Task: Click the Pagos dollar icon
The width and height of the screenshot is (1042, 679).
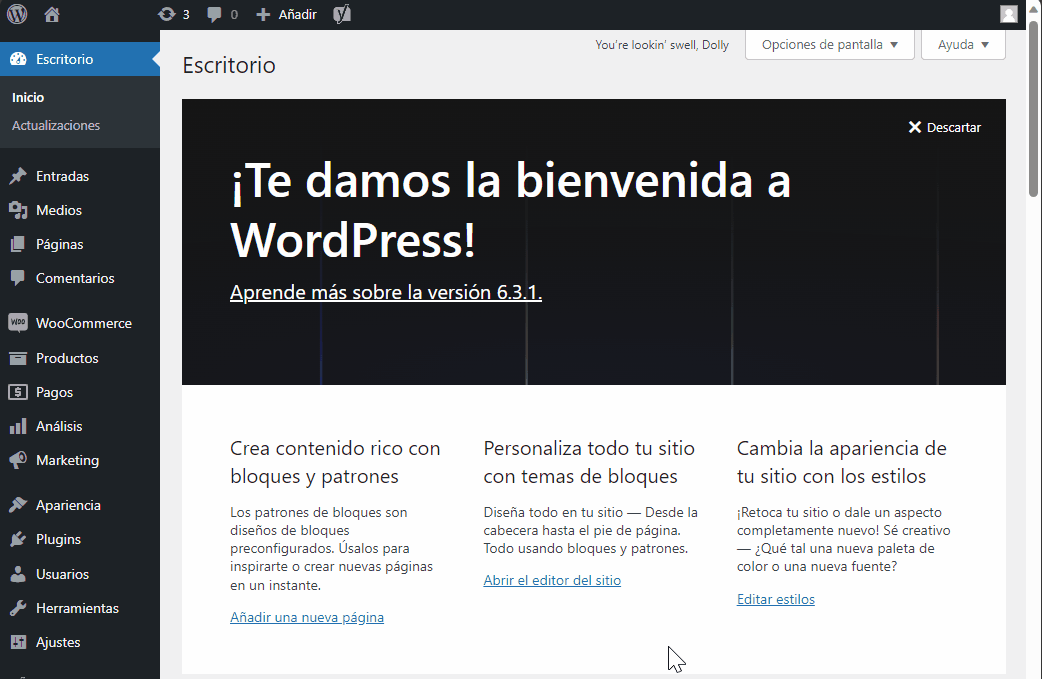Action: tap(18, 392)
